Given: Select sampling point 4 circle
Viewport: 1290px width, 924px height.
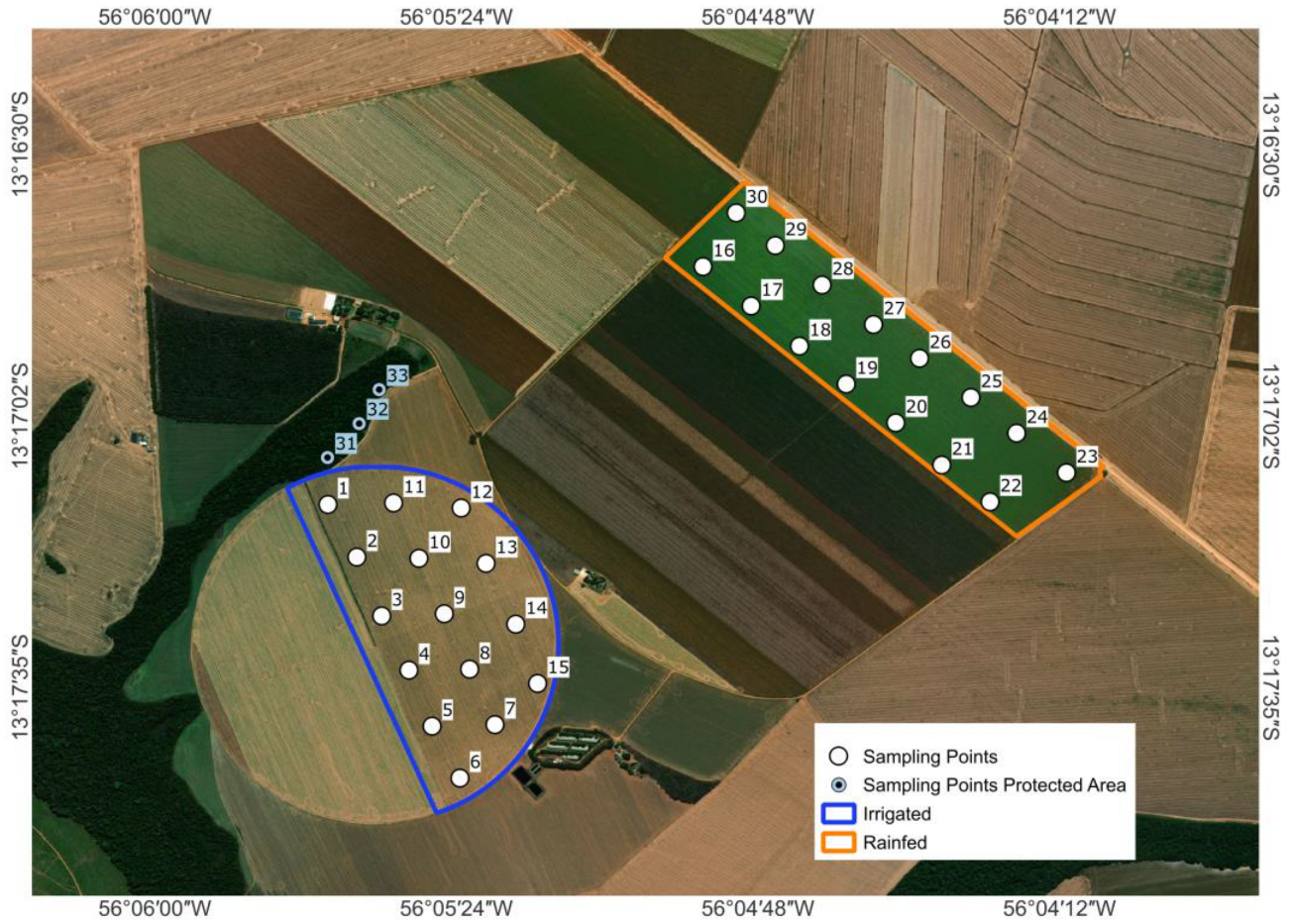Looking at the screenshot, I should [x=408, y=670].
